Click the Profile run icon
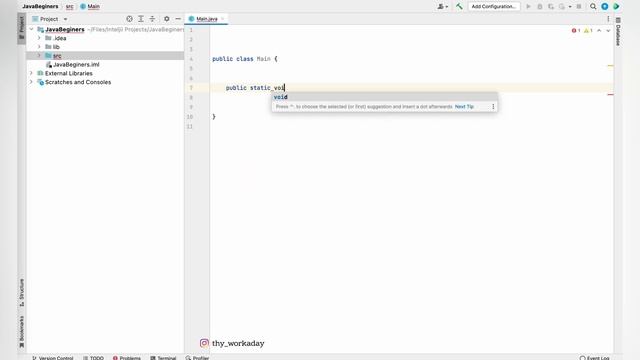The image size is (640, 360). (x=562, y=7)
